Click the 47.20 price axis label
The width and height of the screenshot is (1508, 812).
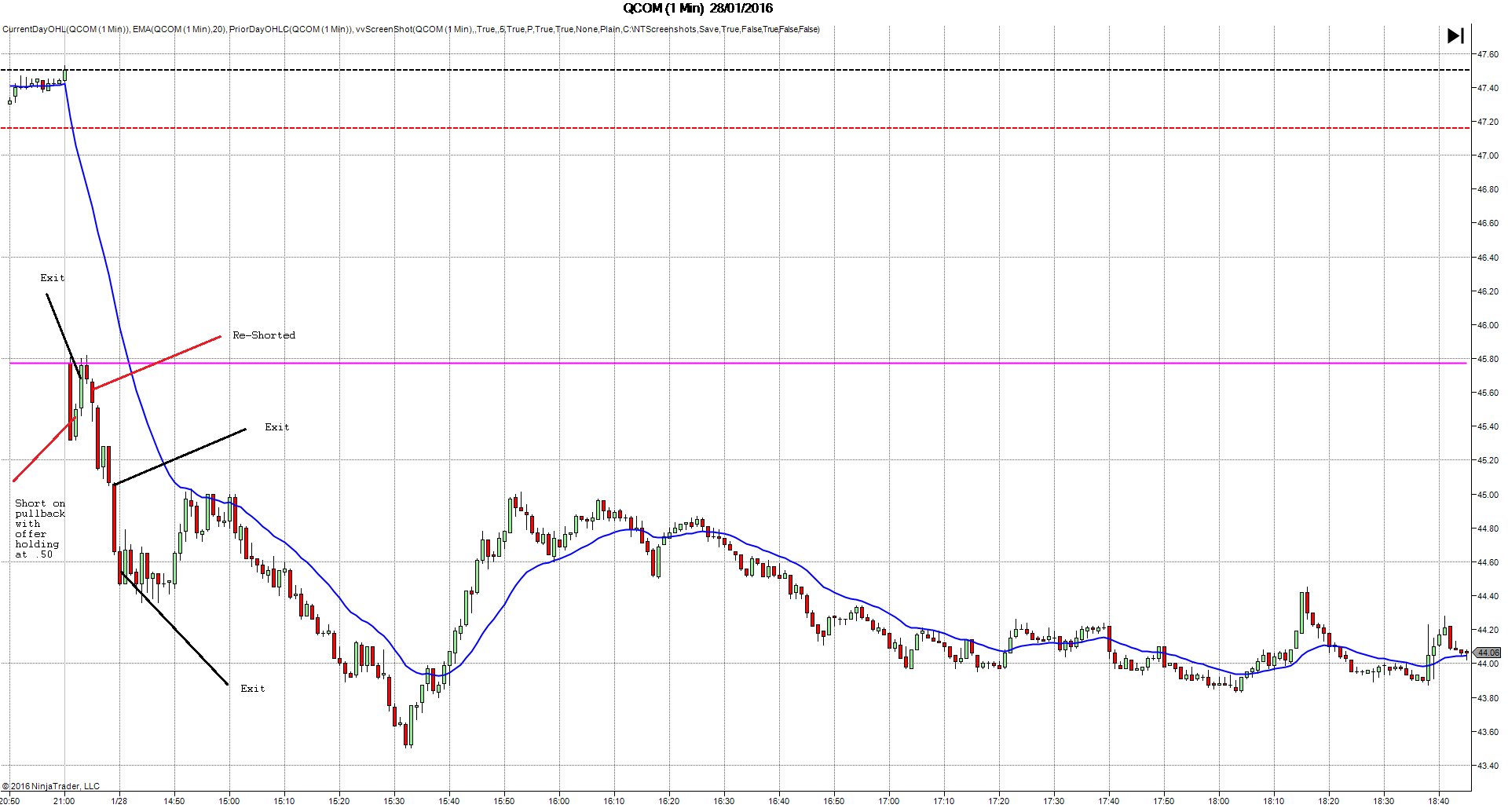point(1488,123)
